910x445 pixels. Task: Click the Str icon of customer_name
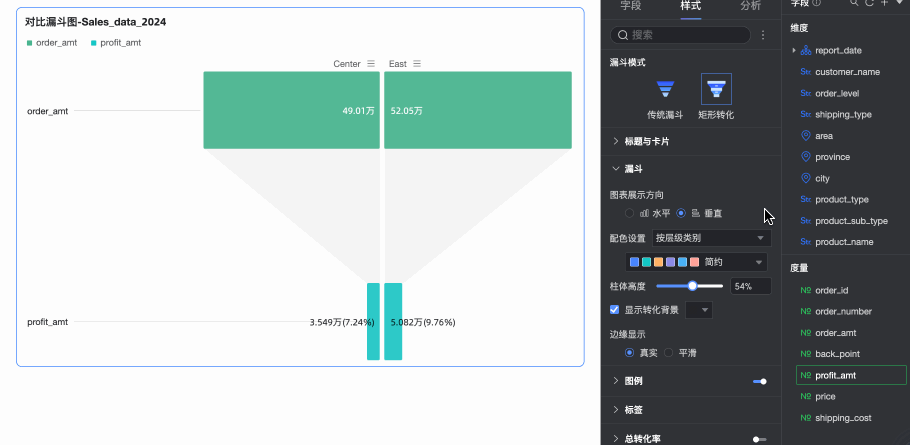pos(806,72)
